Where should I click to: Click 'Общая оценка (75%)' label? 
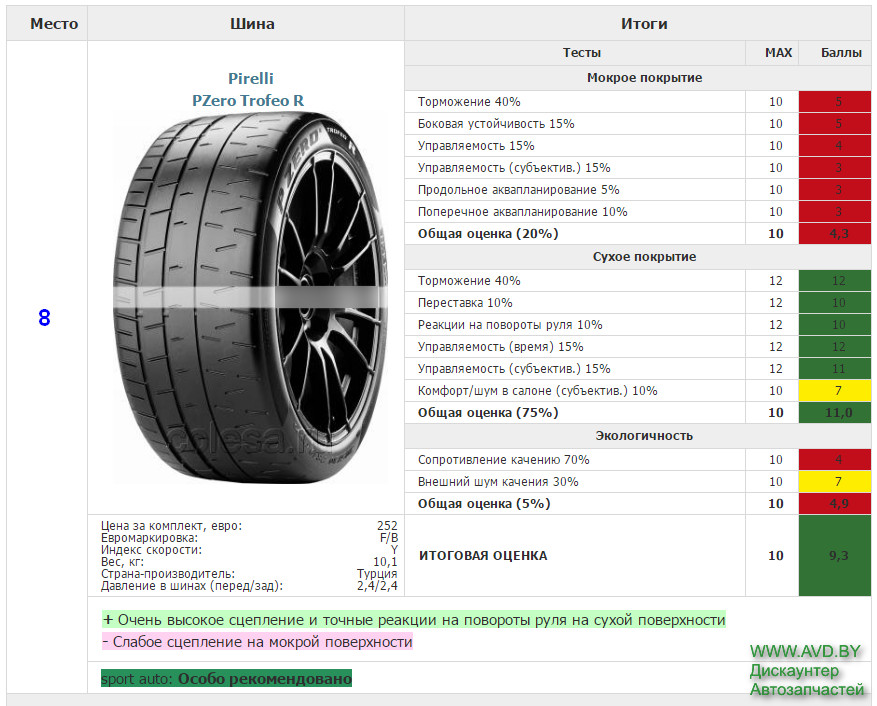point(488,413)
